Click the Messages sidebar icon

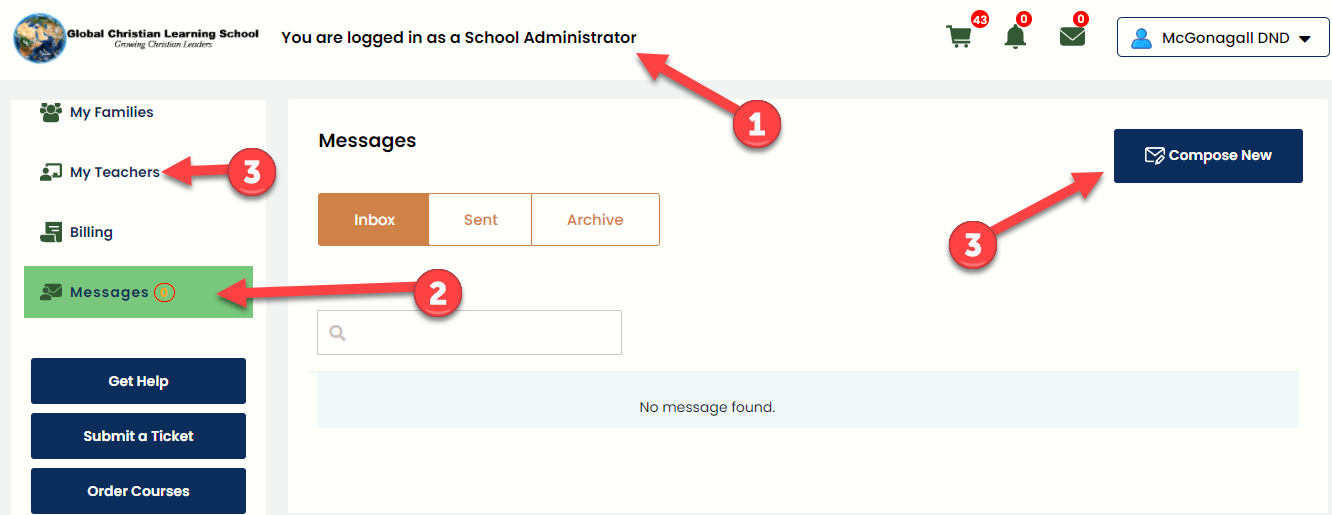pyautogui.click(x=51, y=292)
